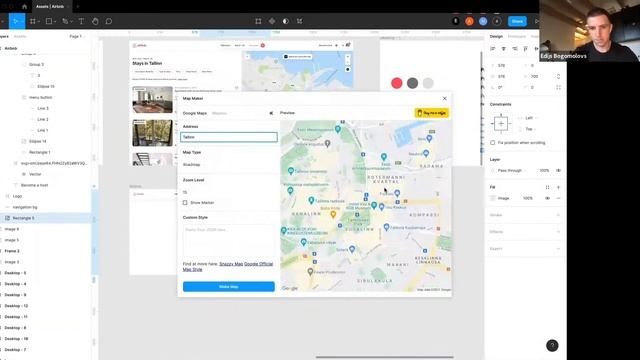Click the blue Share button

(517, 21)
